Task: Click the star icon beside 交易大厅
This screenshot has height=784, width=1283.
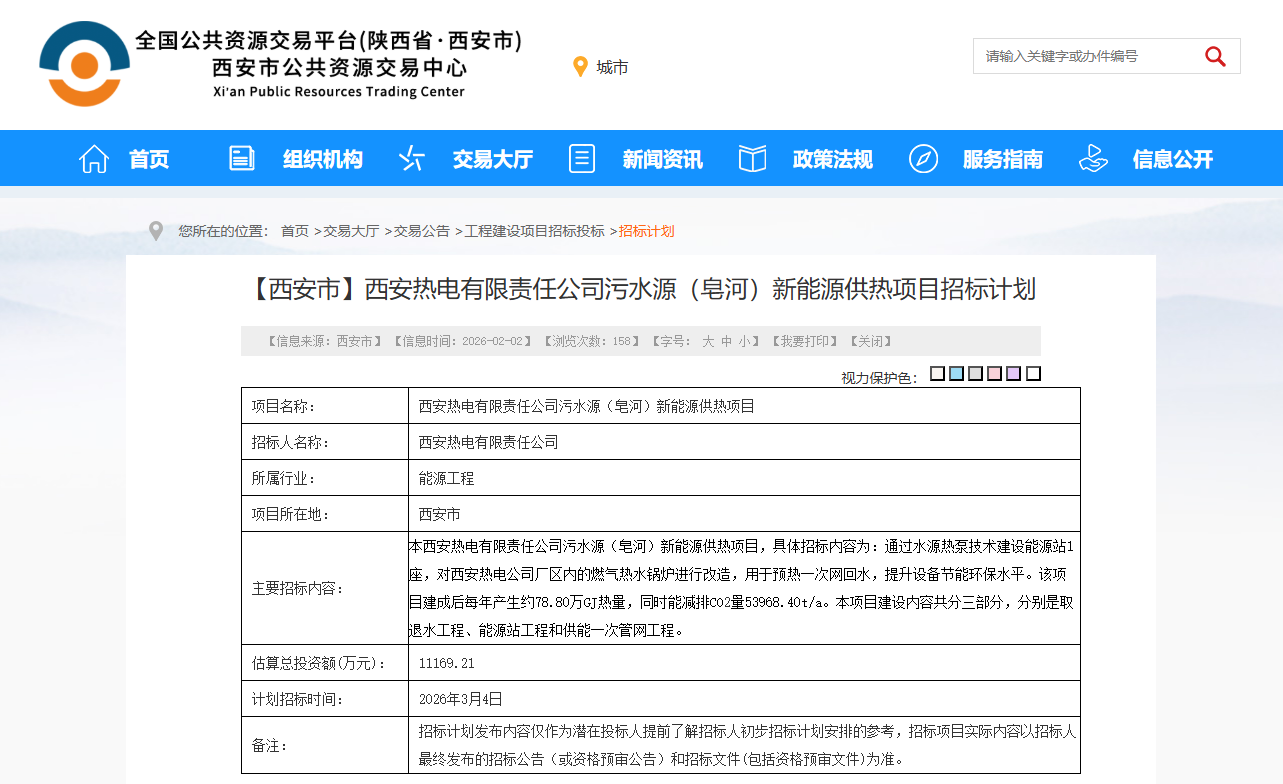Action: coord(412,158)
